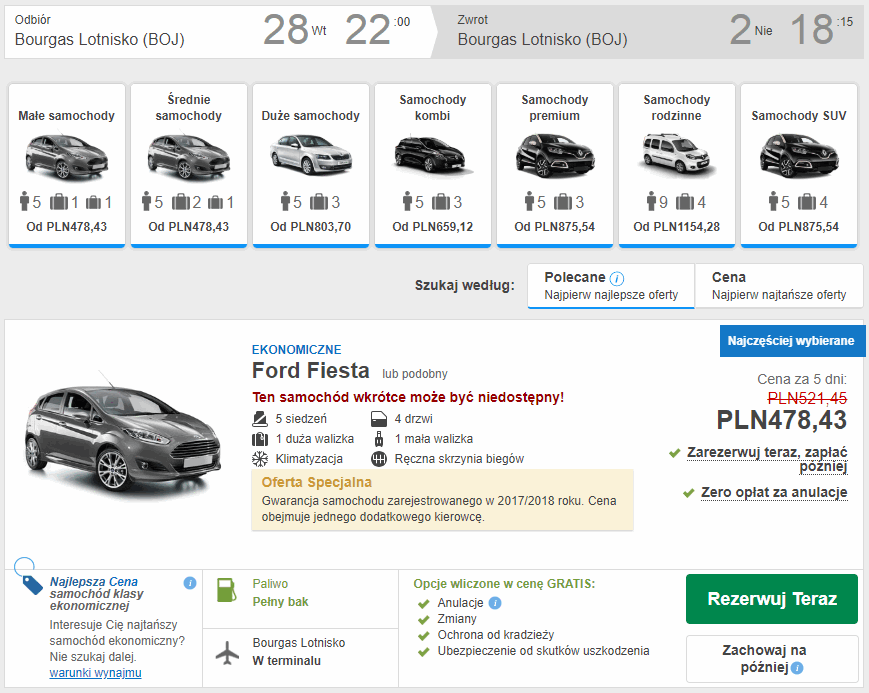
Task: Click the white van image in Samochody rodzinne
Action: (677, 154)
